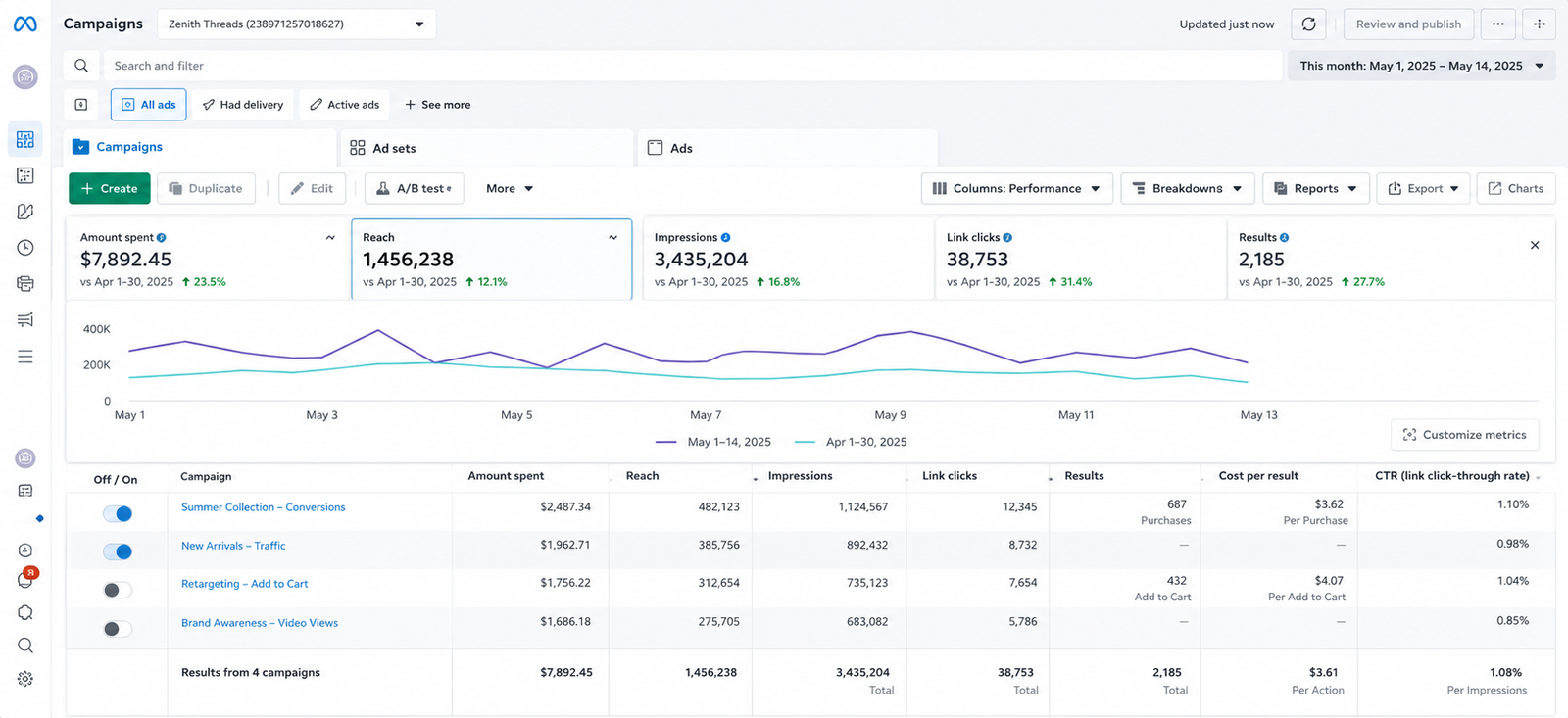This screenshot has height=718, width=1568.
Task: Select the Had delivery filter
Action: (x=243, y=105)
